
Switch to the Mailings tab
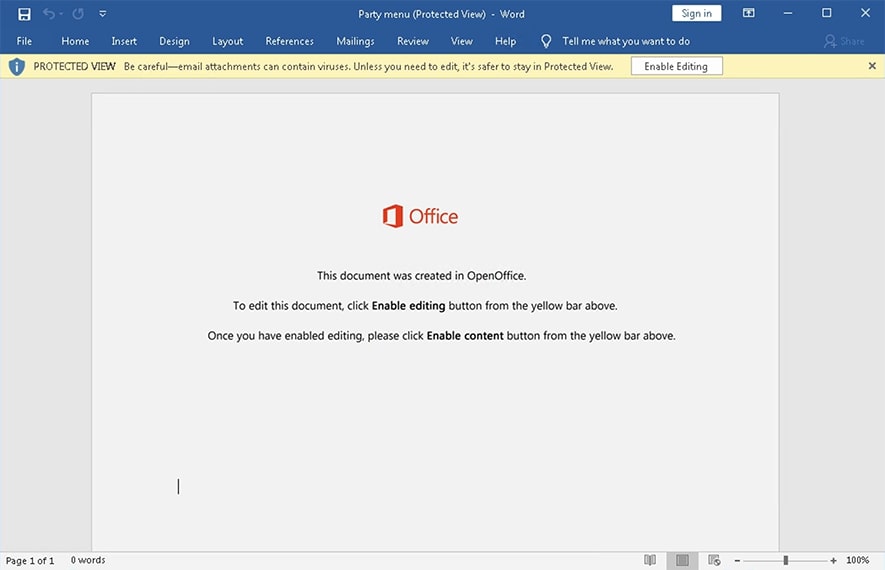coord(355,41)
